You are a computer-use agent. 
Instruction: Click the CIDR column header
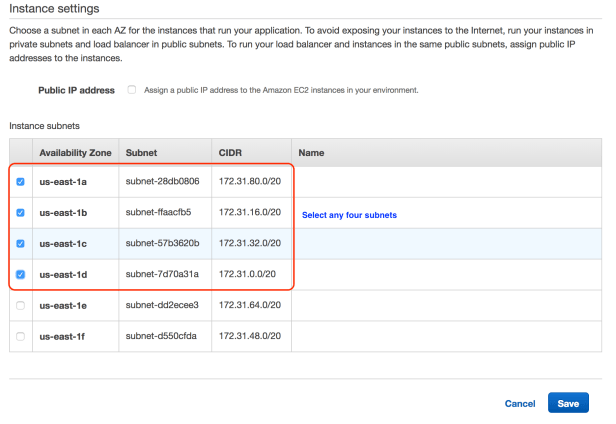click(x=230, y=152)
